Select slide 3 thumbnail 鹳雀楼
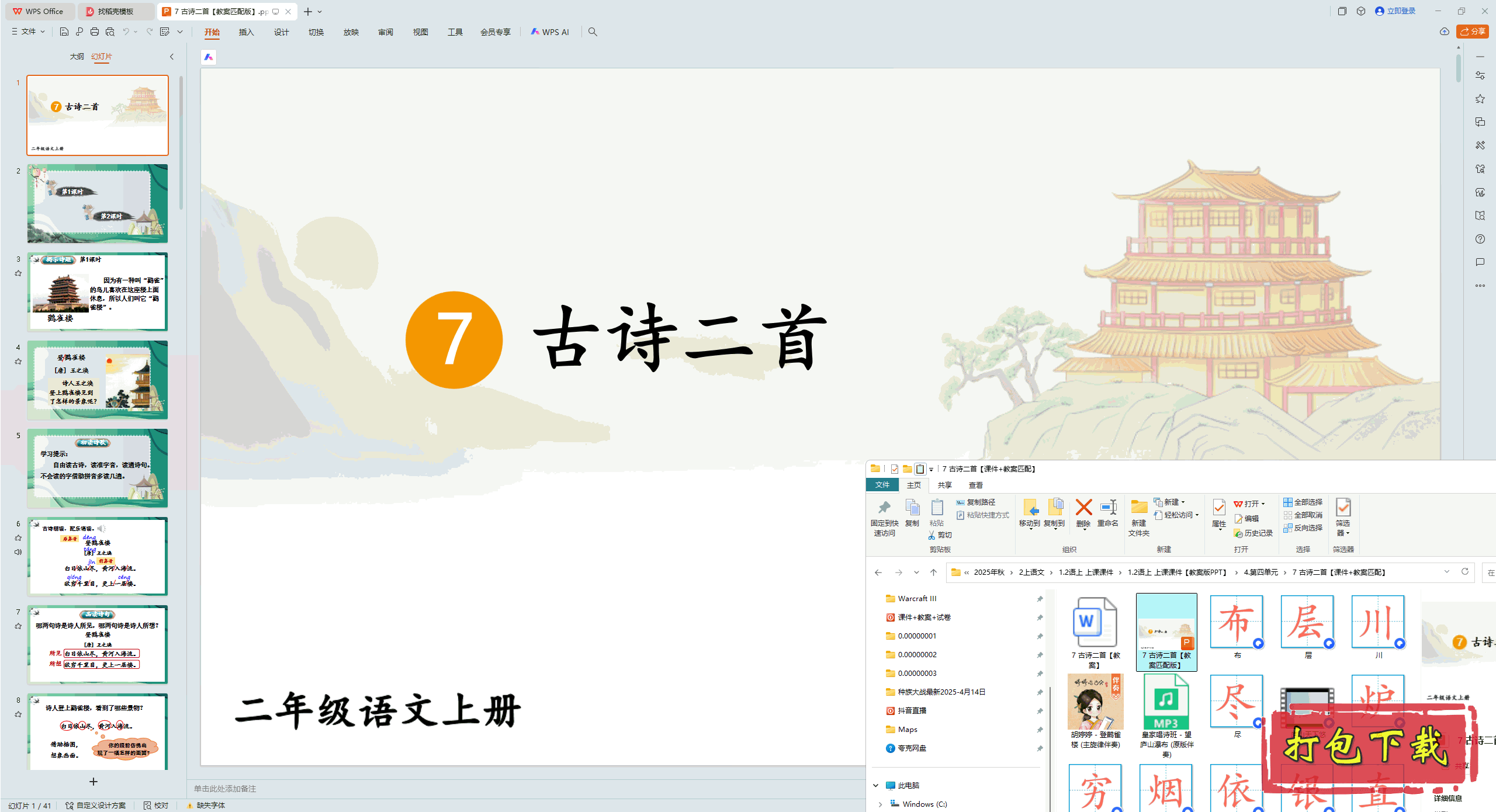 (98, 292)
